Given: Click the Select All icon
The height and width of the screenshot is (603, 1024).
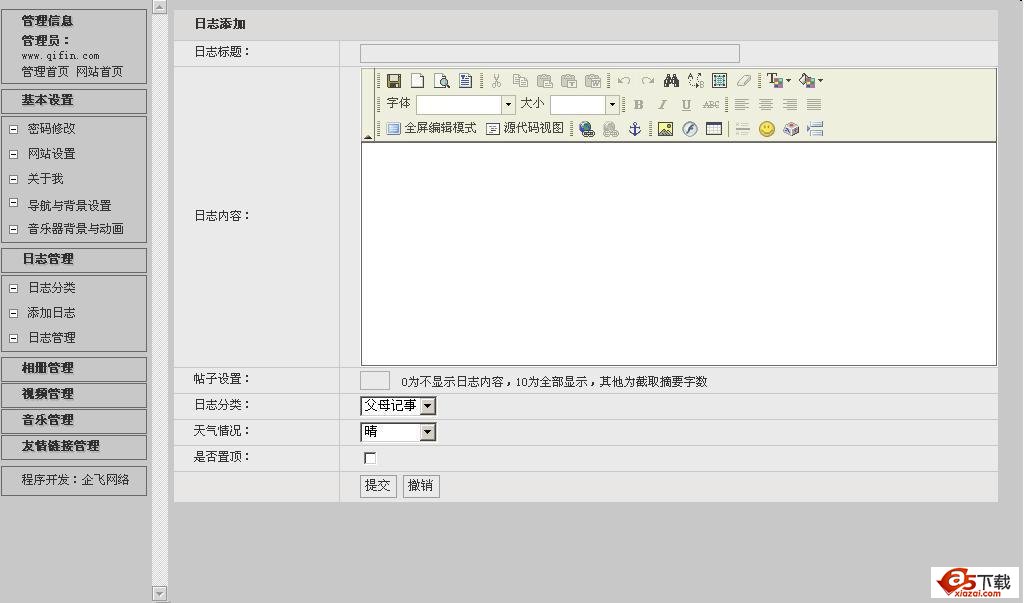Looking at the screenshot, I should pyautogui.click(x=720, y=80).
